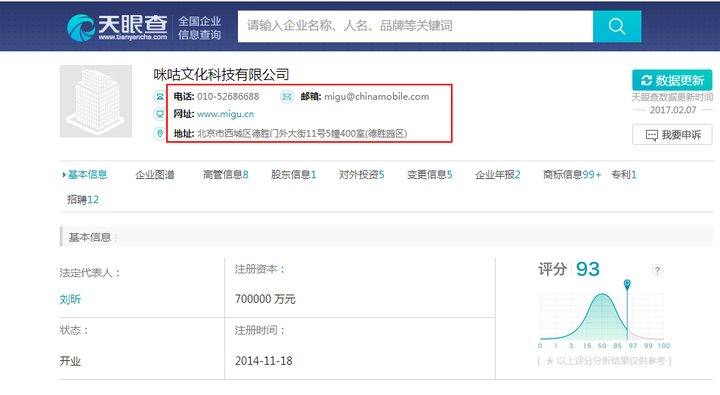Click phone number 010-52686688
Viewport: 720px width, 395px height.
pos(228,96)
